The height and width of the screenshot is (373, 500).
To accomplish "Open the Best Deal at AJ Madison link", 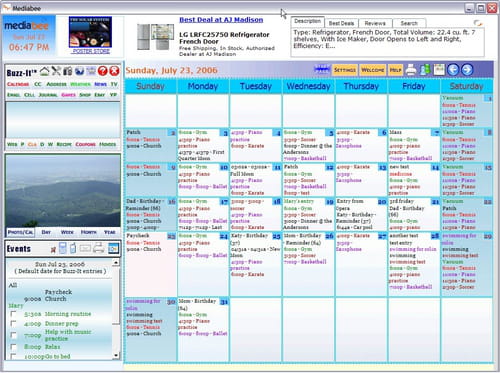I will 221,20.
